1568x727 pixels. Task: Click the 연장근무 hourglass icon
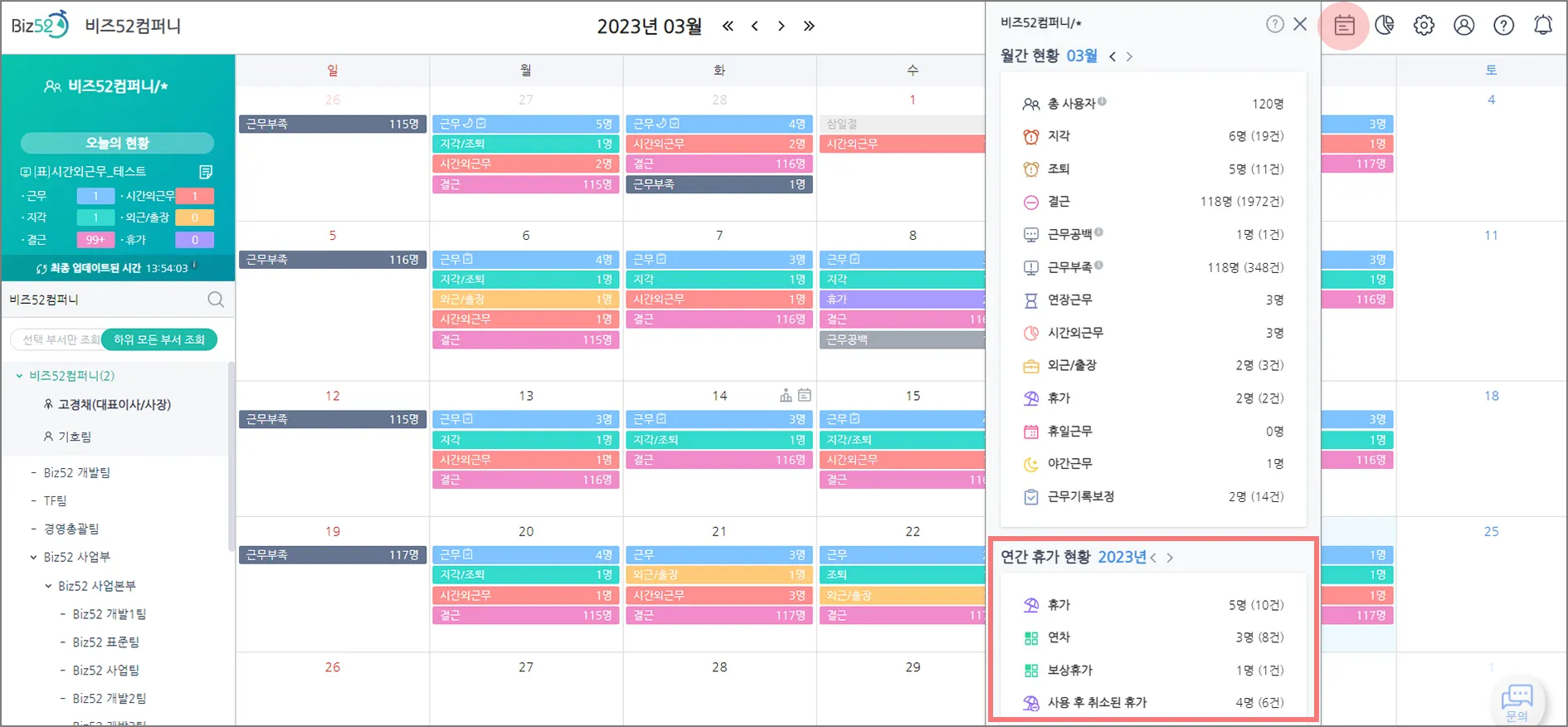1030,300
